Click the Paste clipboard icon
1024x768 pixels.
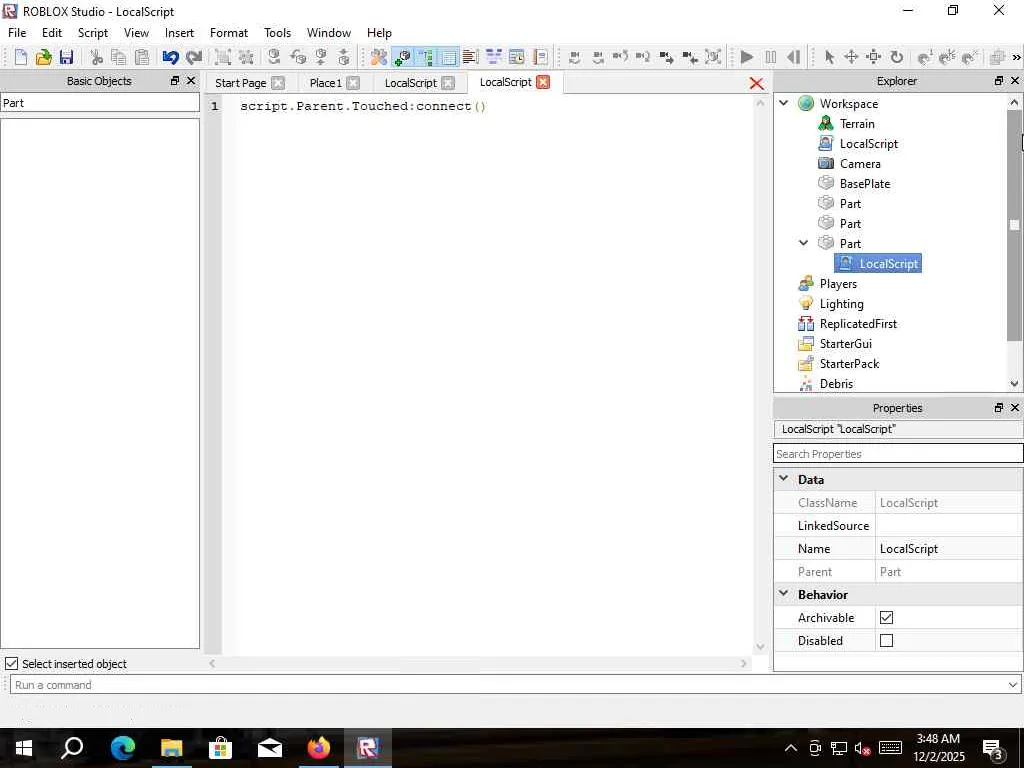coord(141,57)
